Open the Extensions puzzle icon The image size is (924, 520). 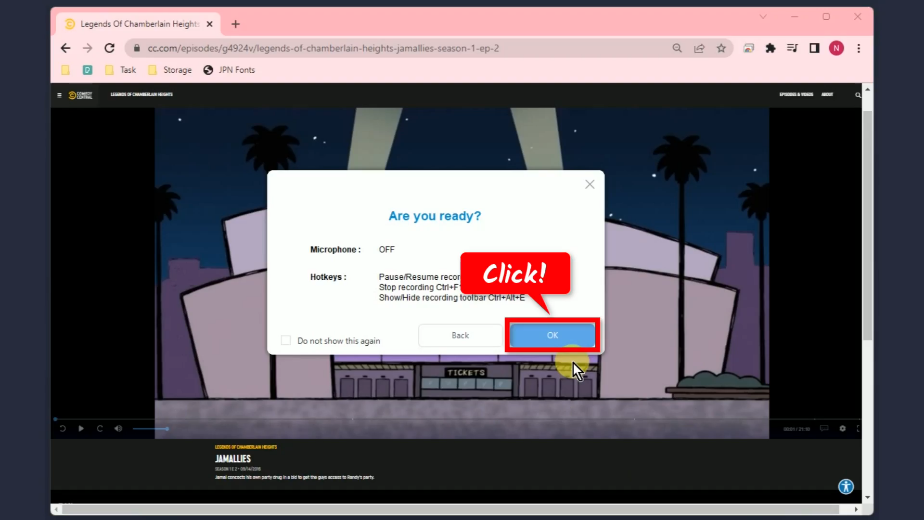[770, 48]
